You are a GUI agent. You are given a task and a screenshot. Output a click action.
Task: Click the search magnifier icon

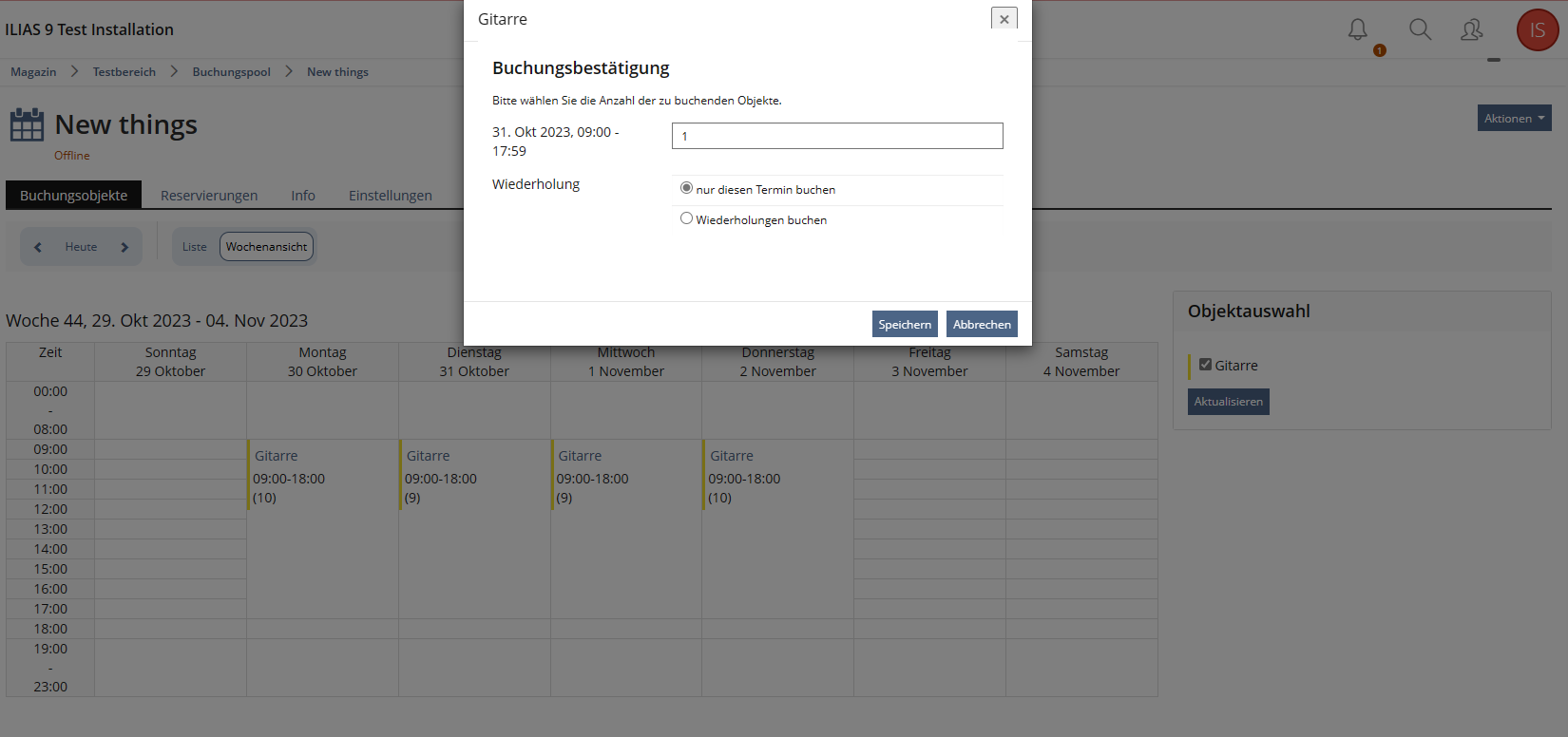(1420, 30)
